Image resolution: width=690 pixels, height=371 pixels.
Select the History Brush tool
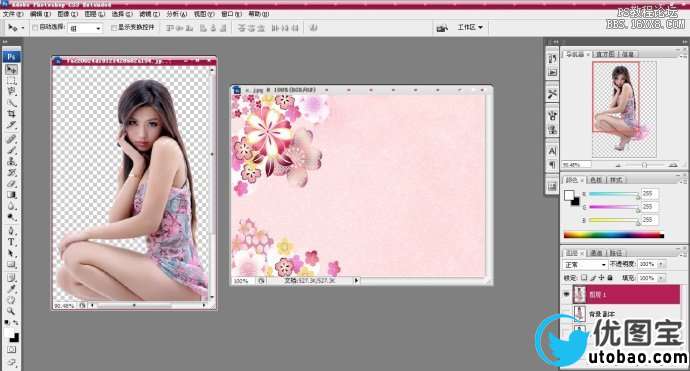(11, 172)
